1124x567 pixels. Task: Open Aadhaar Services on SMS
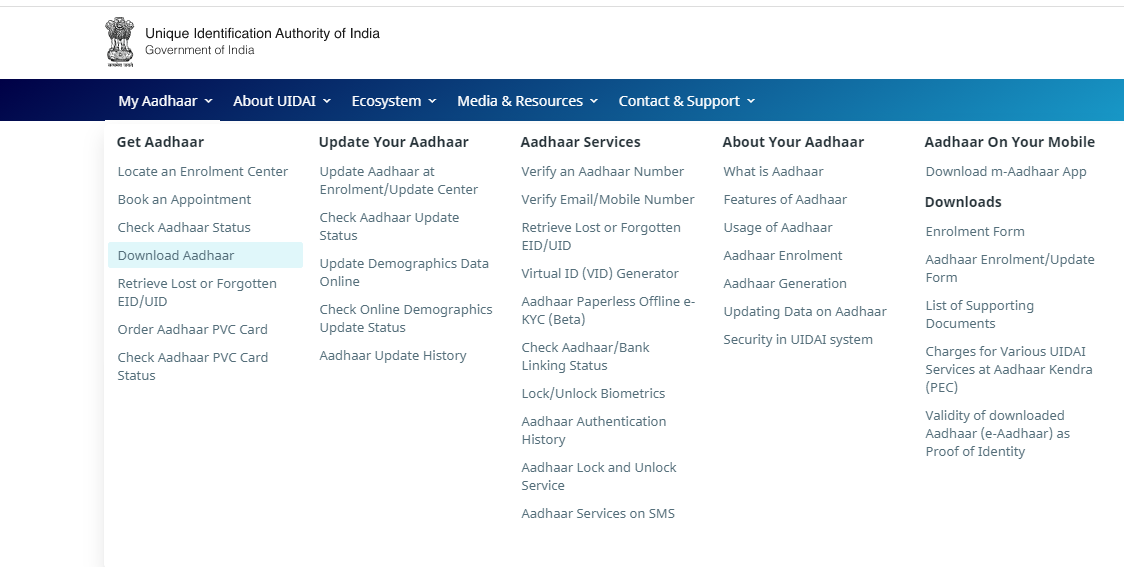coord(598,513)
